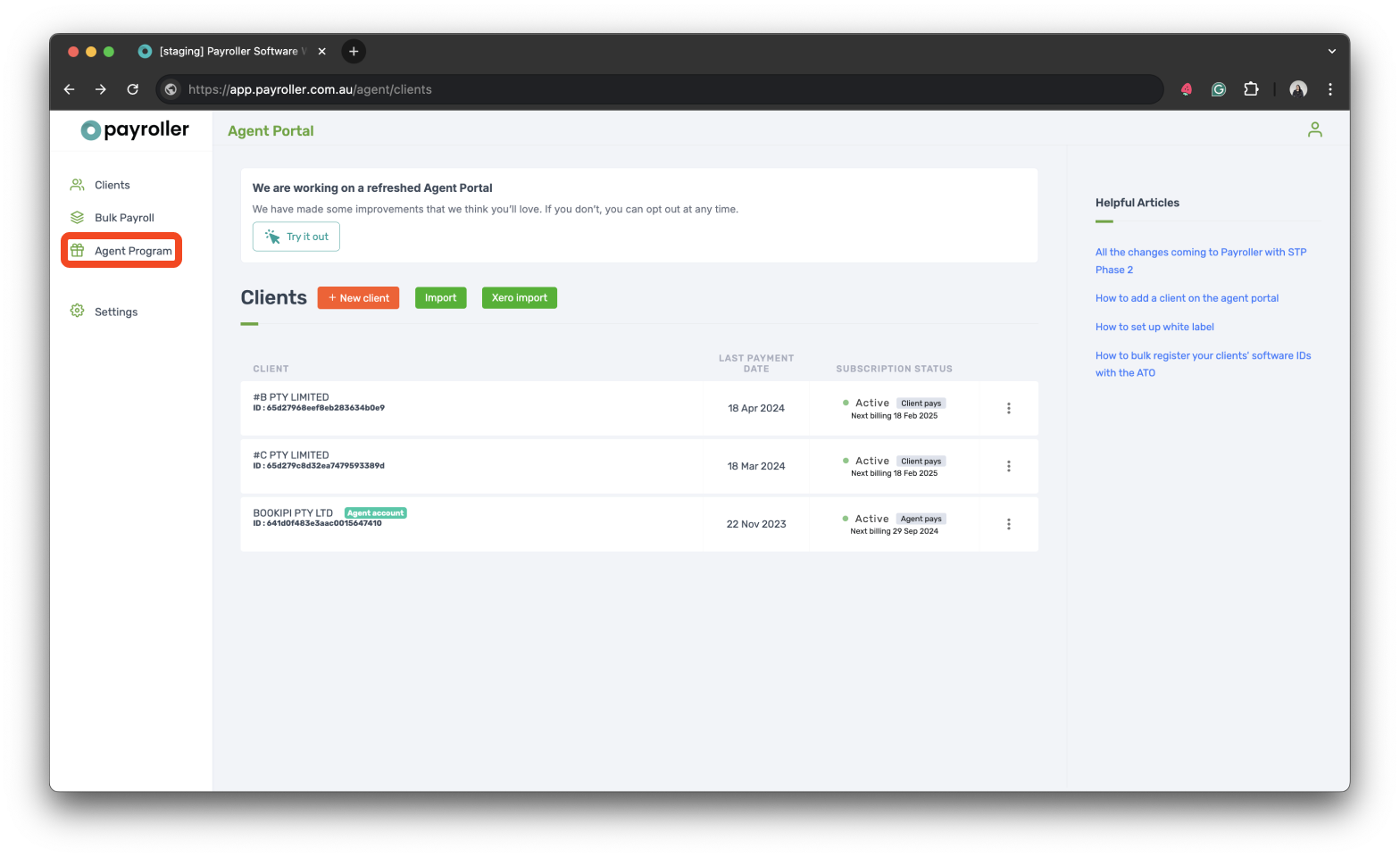Click the site info icon in address bar
This screenshot has height=857, width=1400.
(x=171, y=89)
